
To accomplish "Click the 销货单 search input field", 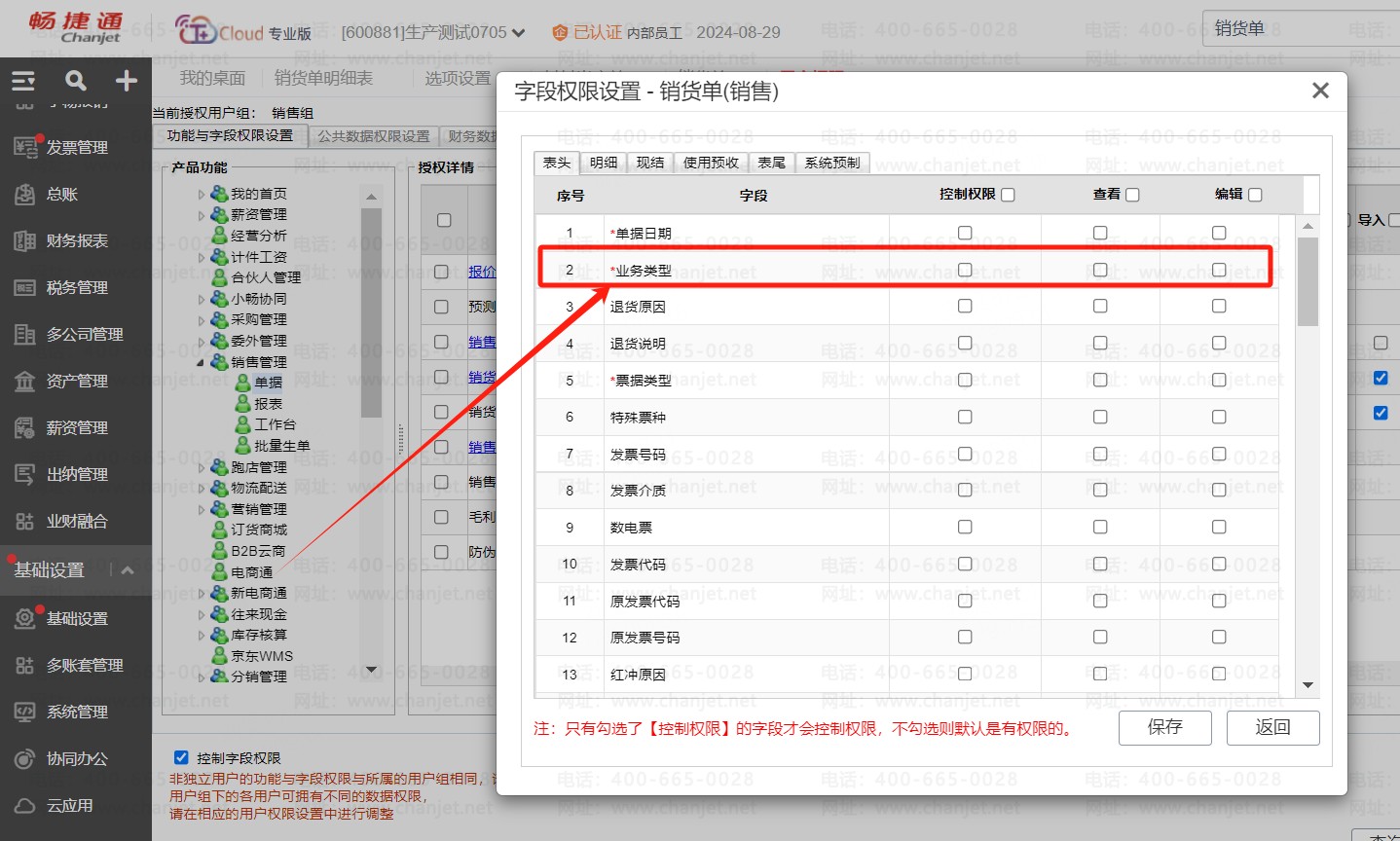I will [1301, 29].
